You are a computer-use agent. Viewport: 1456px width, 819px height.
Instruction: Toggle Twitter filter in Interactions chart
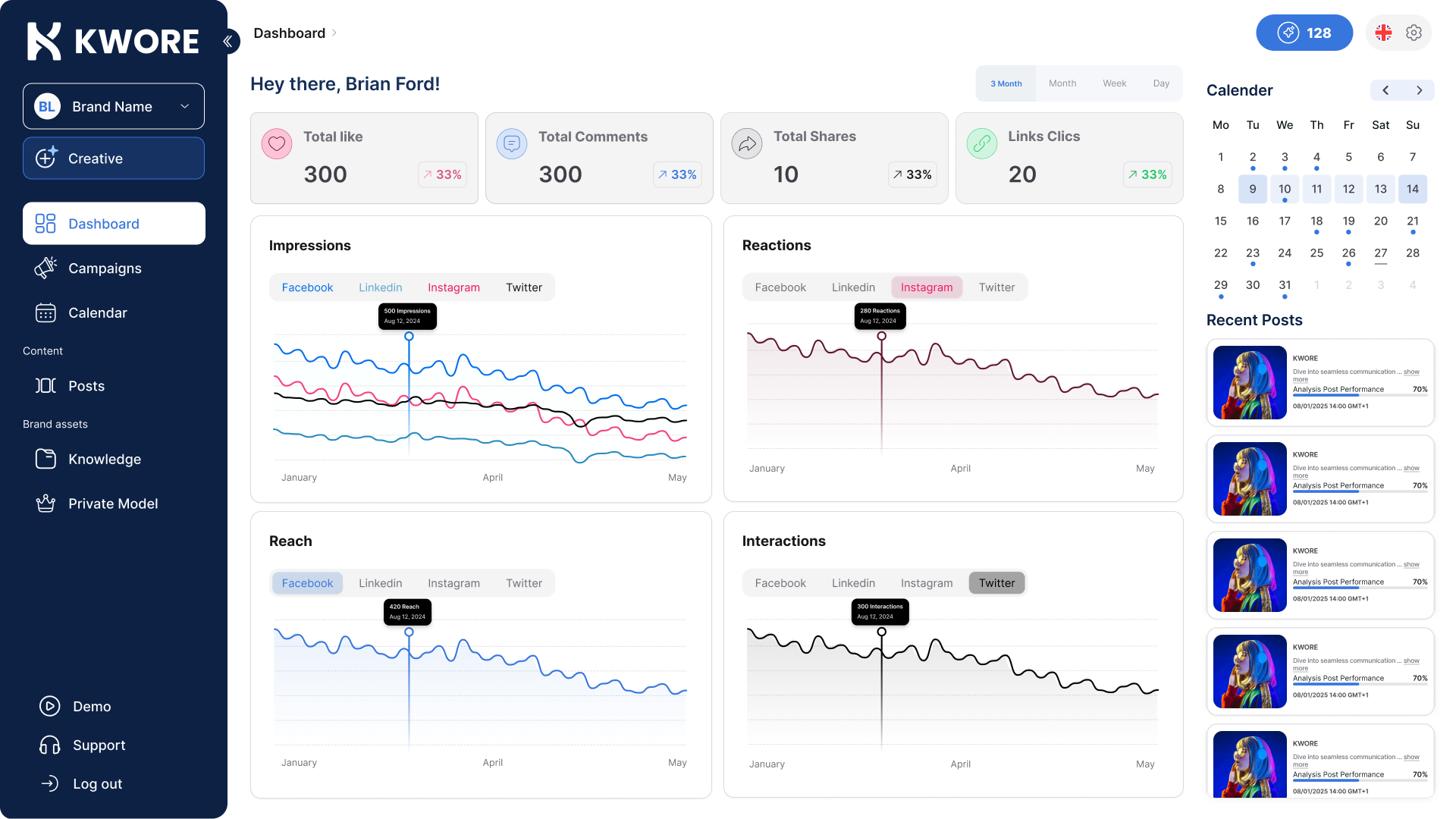pos(996,583)
